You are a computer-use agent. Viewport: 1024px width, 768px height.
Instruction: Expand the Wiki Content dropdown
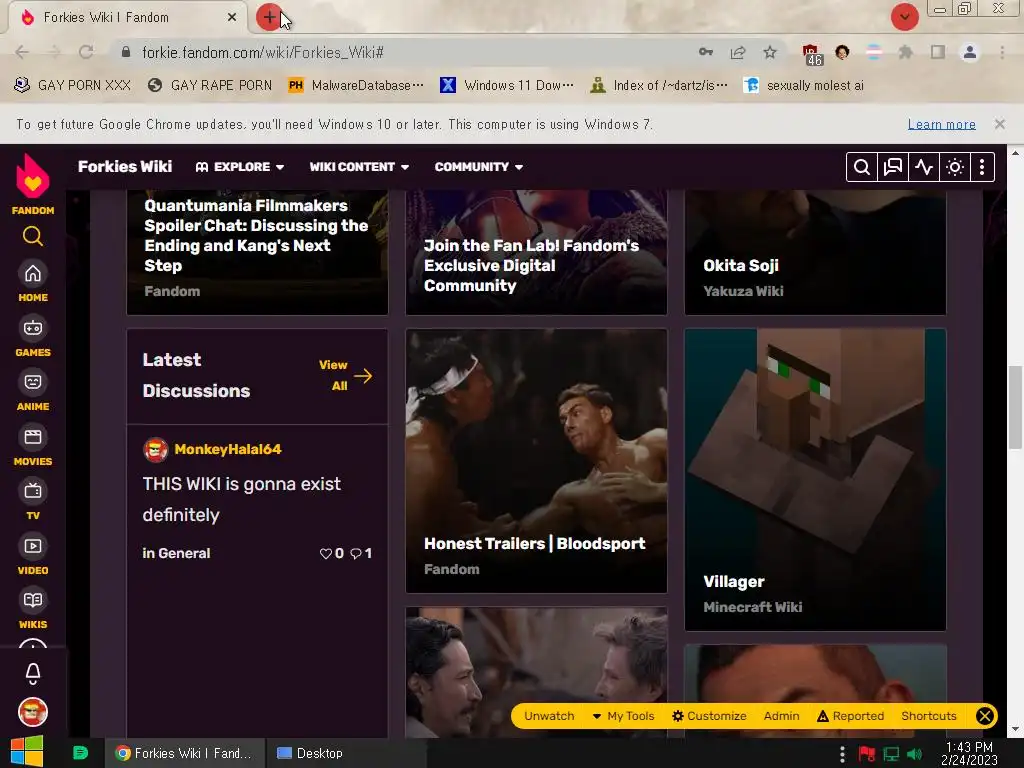[359, 167]
